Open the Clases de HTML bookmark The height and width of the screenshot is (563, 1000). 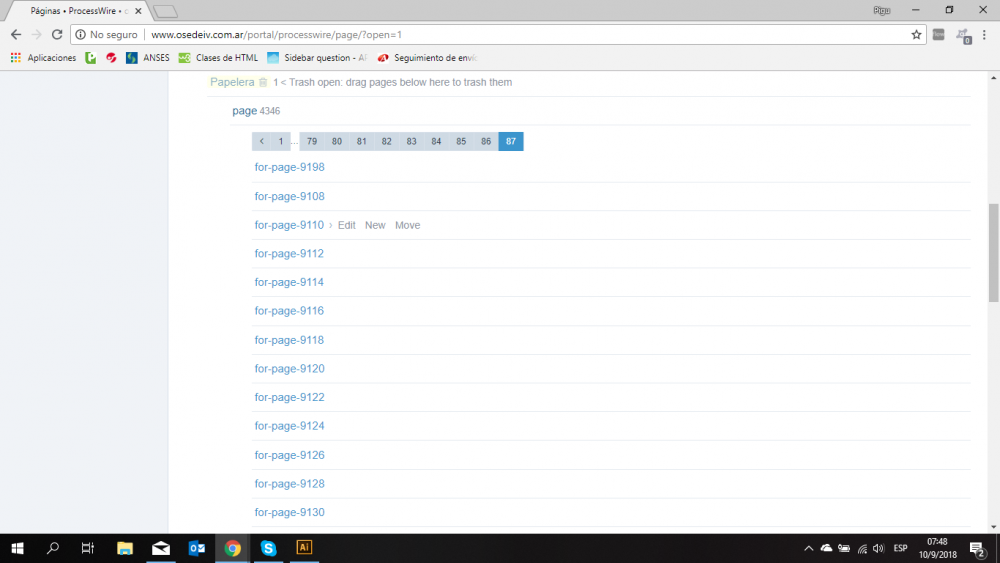click(218, 57)
